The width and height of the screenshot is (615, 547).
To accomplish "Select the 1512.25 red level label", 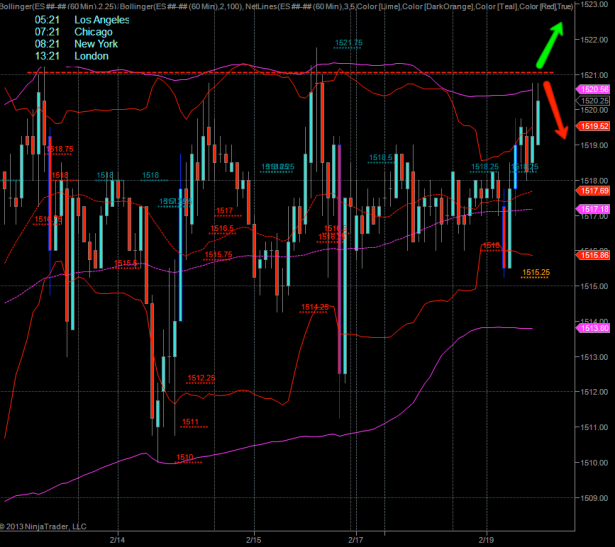I will 201,378.
